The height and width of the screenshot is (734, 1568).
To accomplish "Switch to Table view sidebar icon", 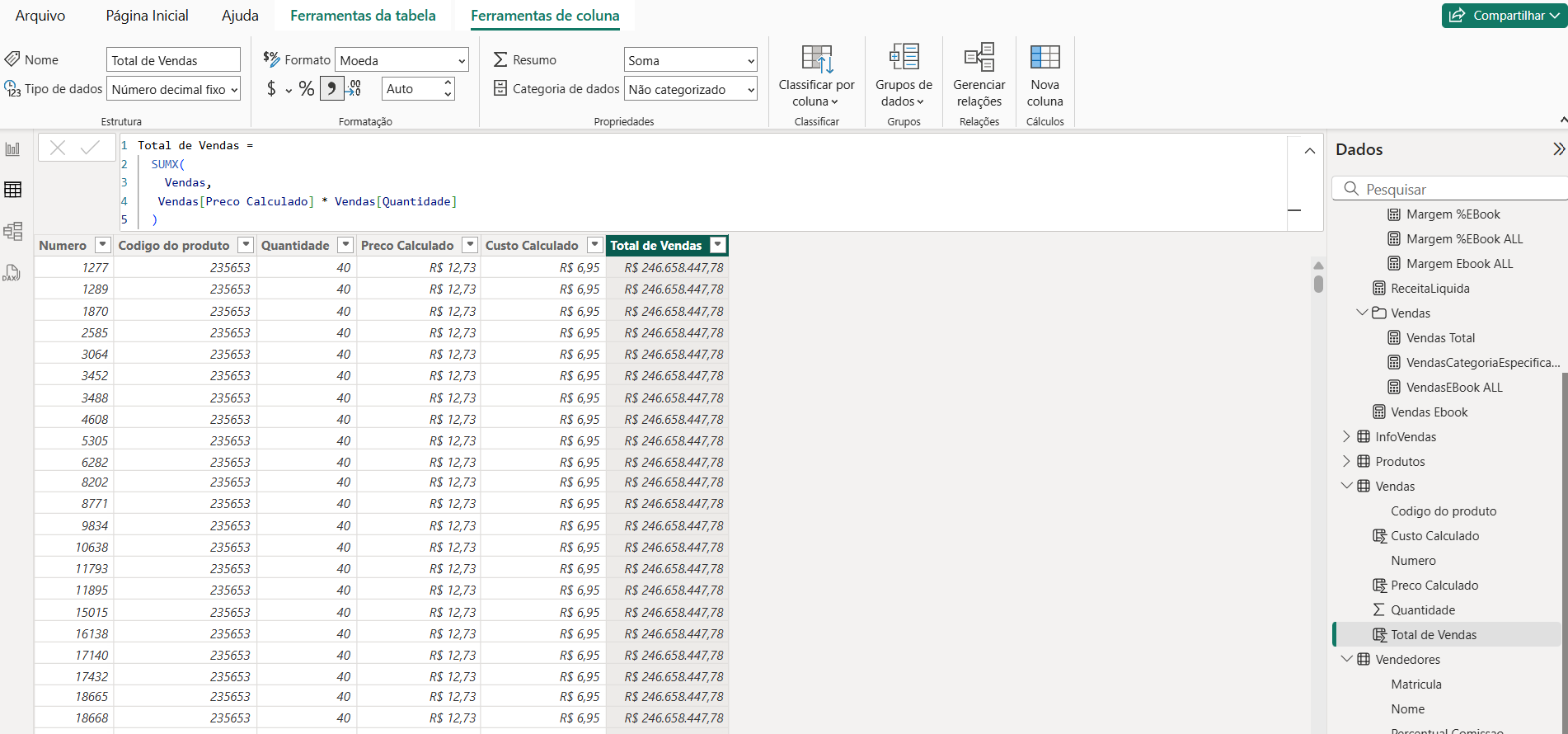I will click(x=12, y=190).
